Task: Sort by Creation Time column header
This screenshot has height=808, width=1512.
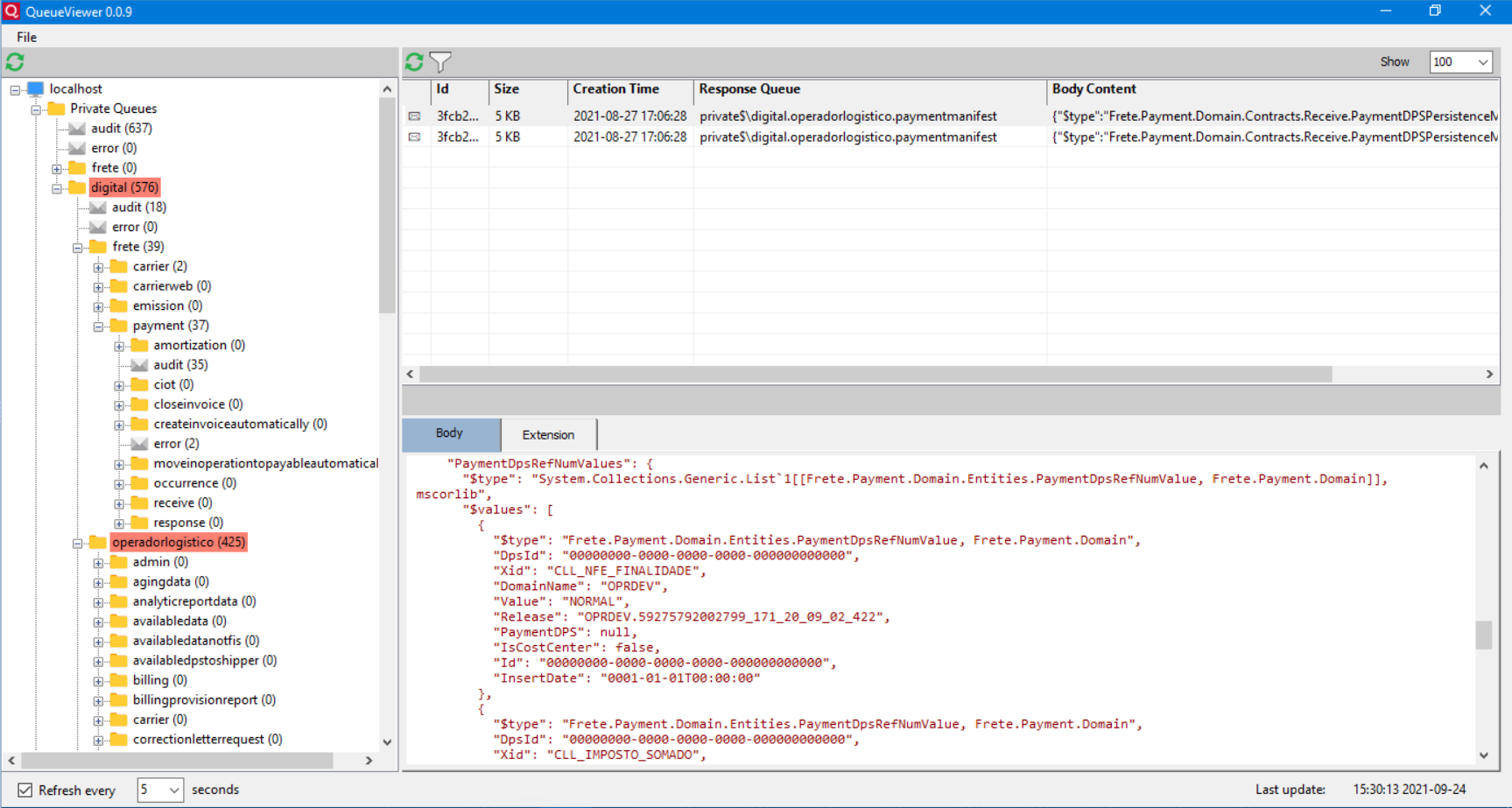Action: point(630,89)
